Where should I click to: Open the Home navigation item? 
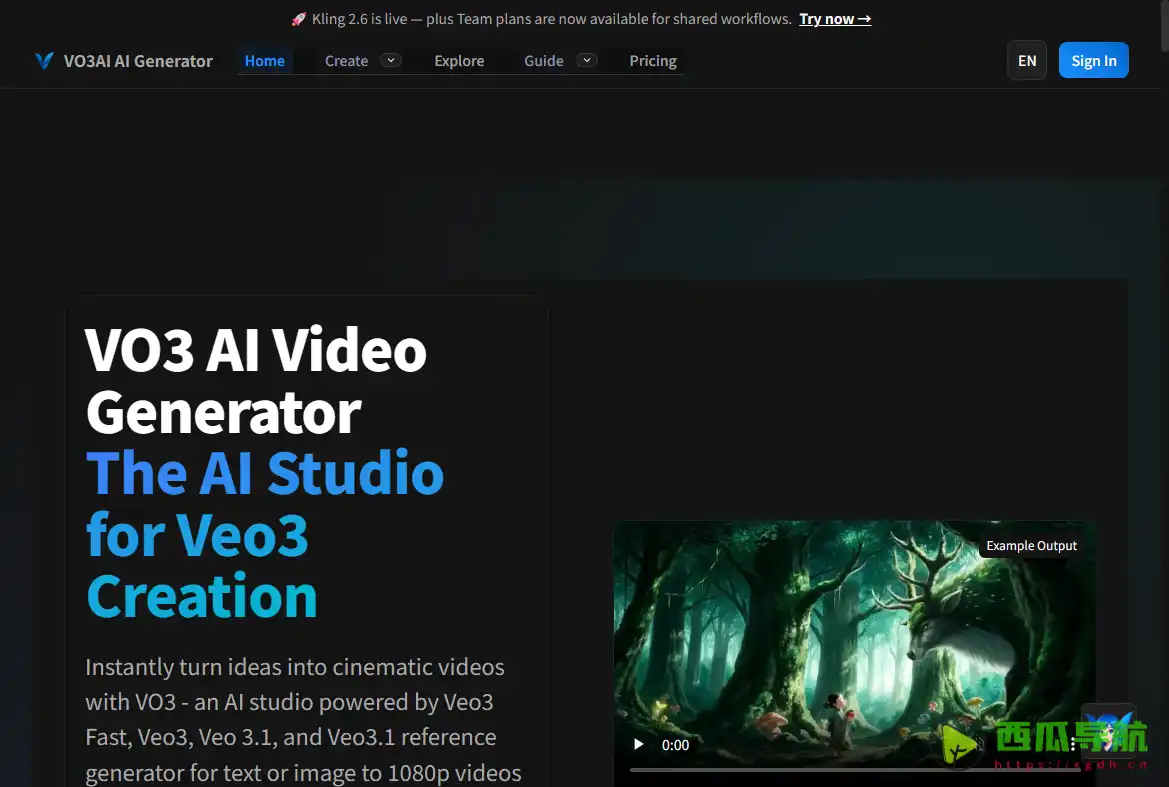pyautogui.click(x=264, y=60)
